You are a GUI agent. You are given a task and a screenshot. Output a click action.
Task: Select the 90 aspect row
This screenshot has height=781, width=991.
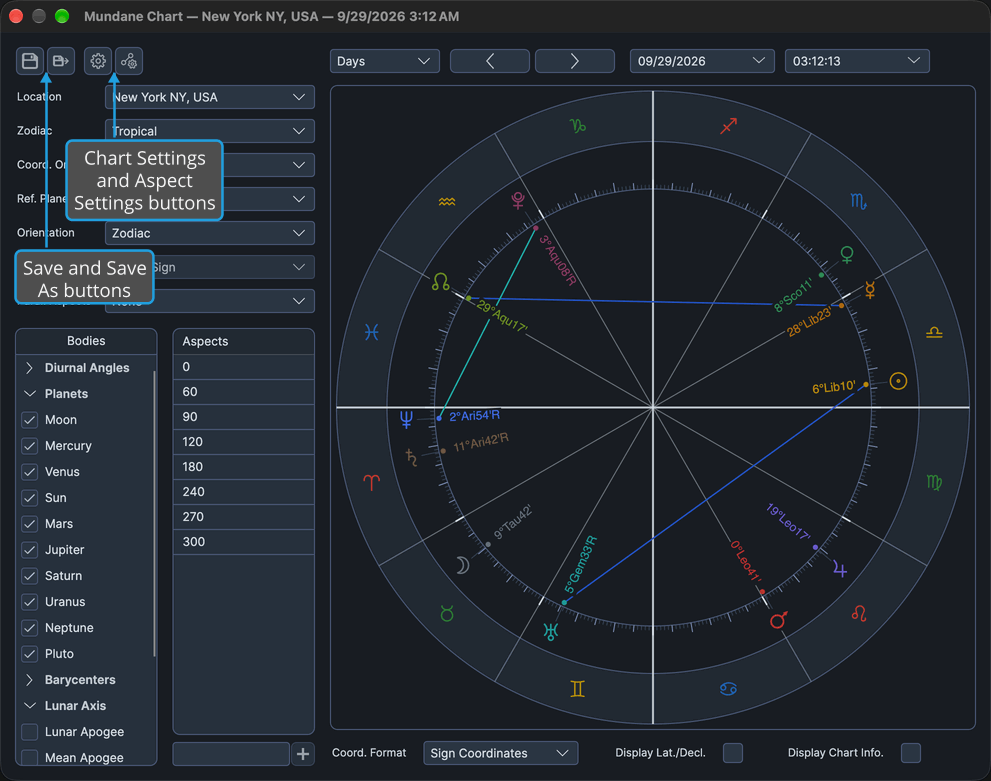244,417
